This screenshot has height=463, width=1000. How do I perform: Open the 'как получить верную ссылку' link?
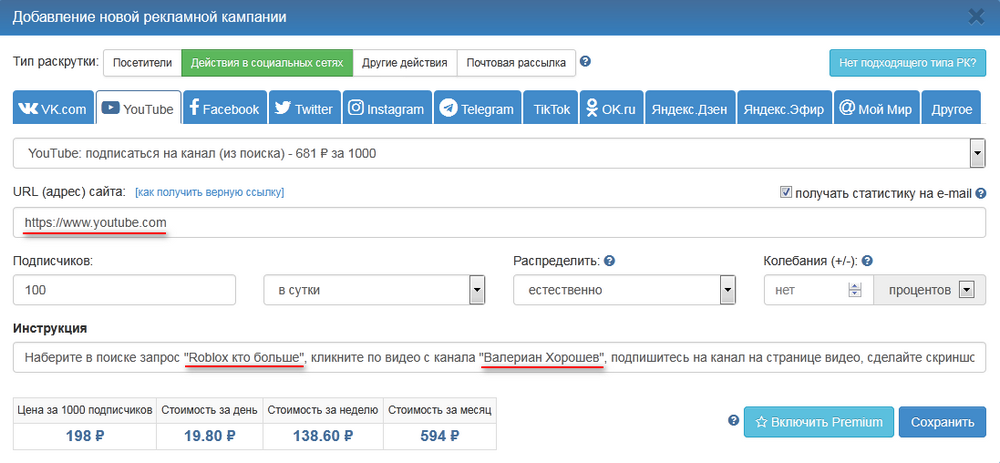click(x=209, y=192)
